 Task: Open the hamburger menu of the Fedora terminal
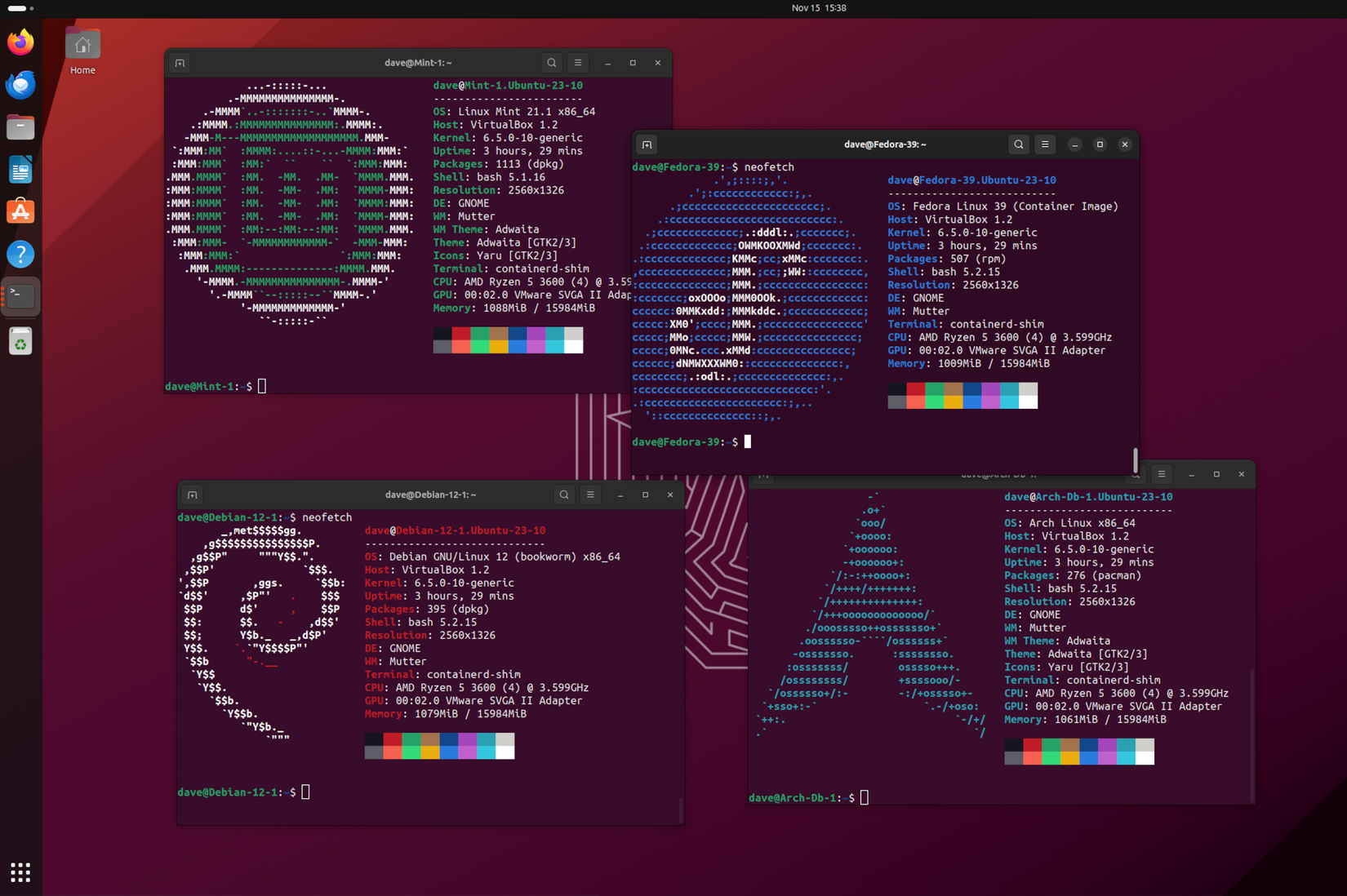1045,144
